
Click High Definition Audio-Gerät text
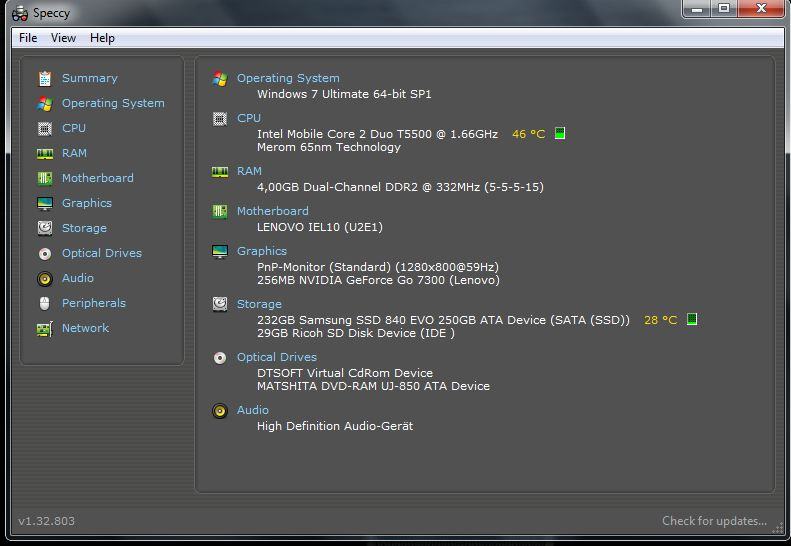point(335,426)
